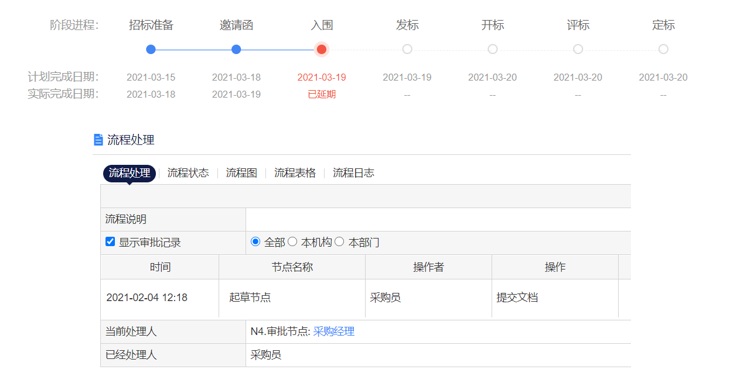This screenshot has height=378, width=730.
Task: Choose the 本部门 radio option
Action: [x=339, y=242]
